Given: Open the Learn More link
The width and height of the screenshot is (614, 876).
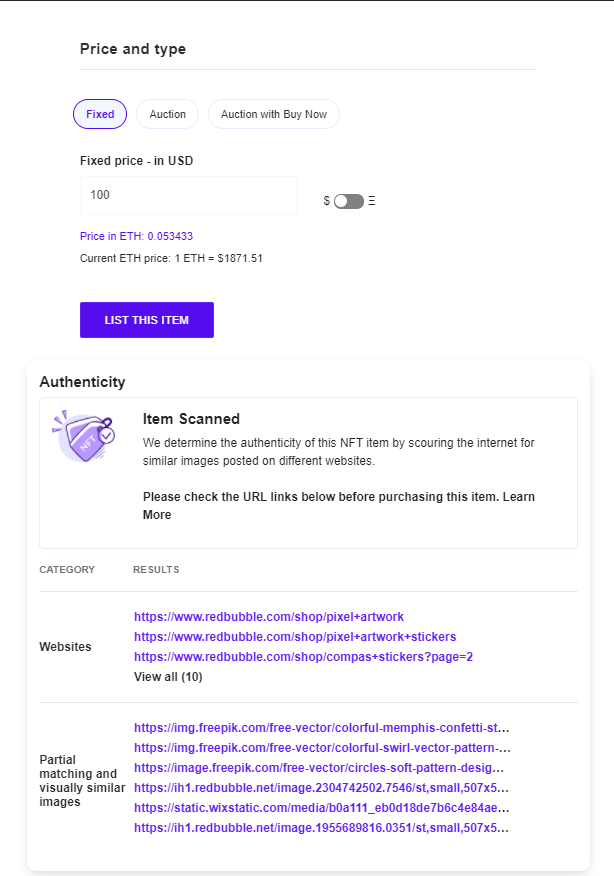Looking at the screenshot, I should 157,515.
